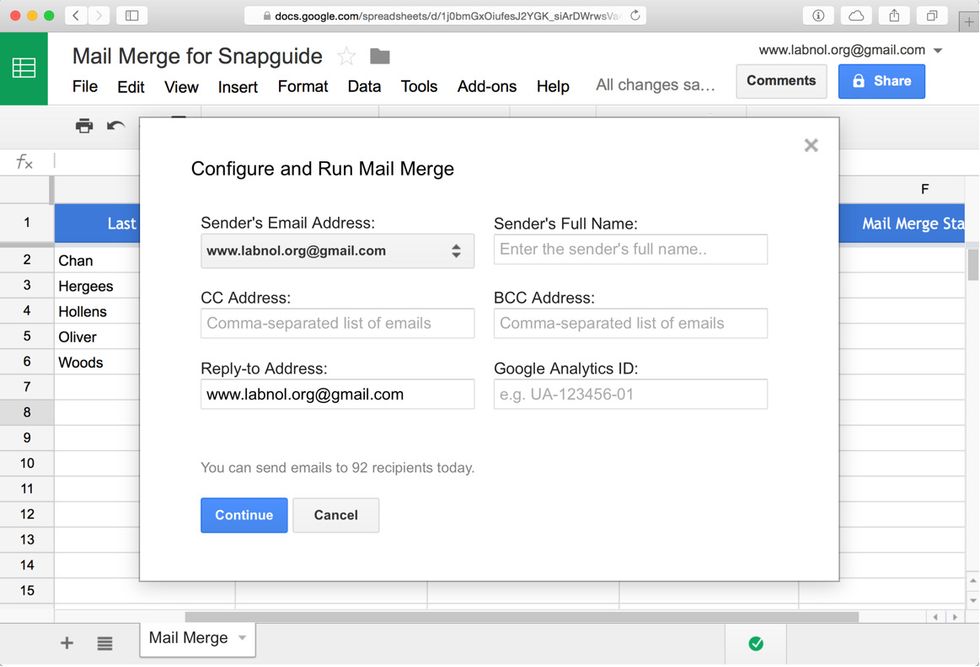Click the green checkmark status icon at bottom
980x667 pixels.
[x=756, y=644]
